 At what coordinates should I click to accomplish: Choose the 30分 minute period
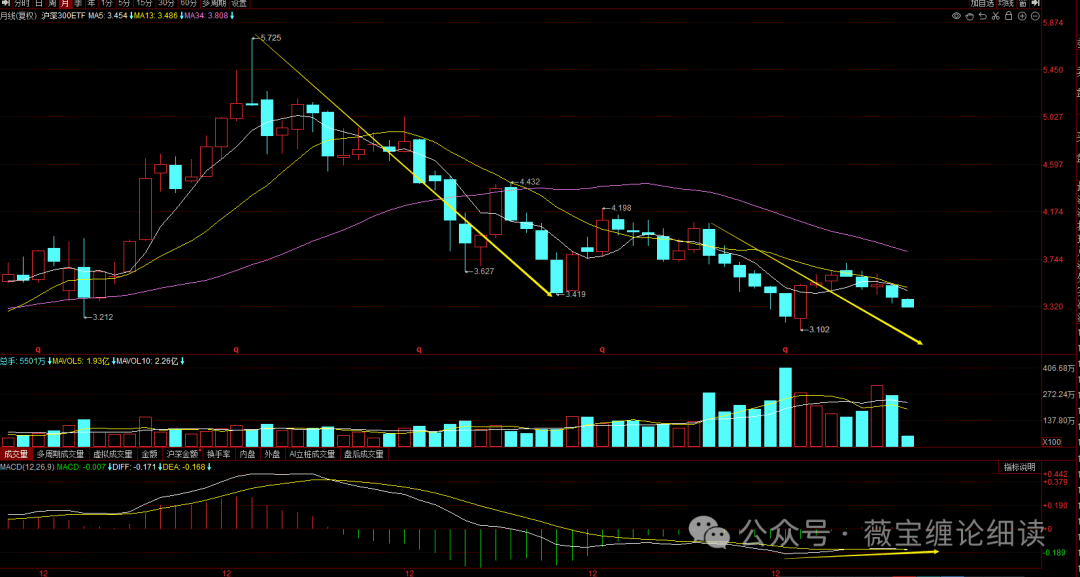click(x=165, y=3)
